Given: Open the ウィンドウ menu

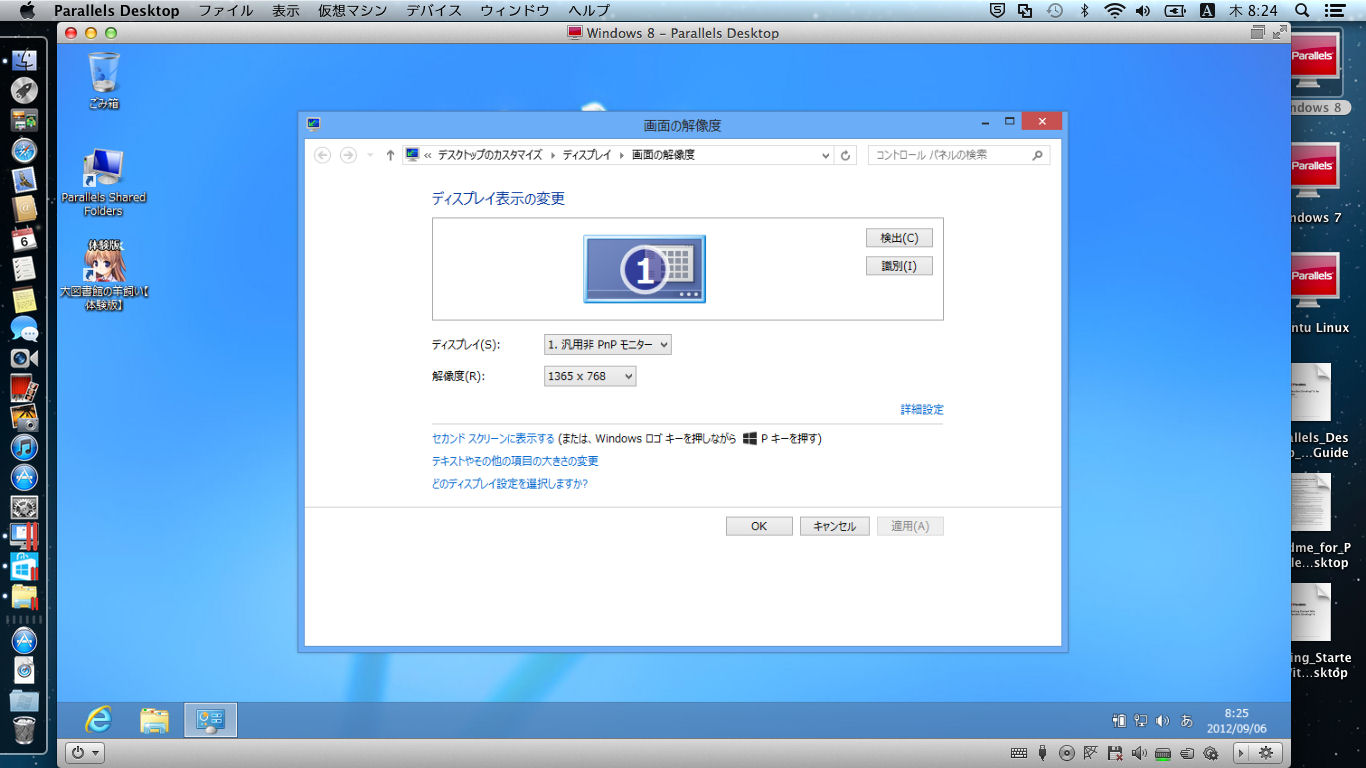Looking at the screenshot, I should tap(515, 10).
